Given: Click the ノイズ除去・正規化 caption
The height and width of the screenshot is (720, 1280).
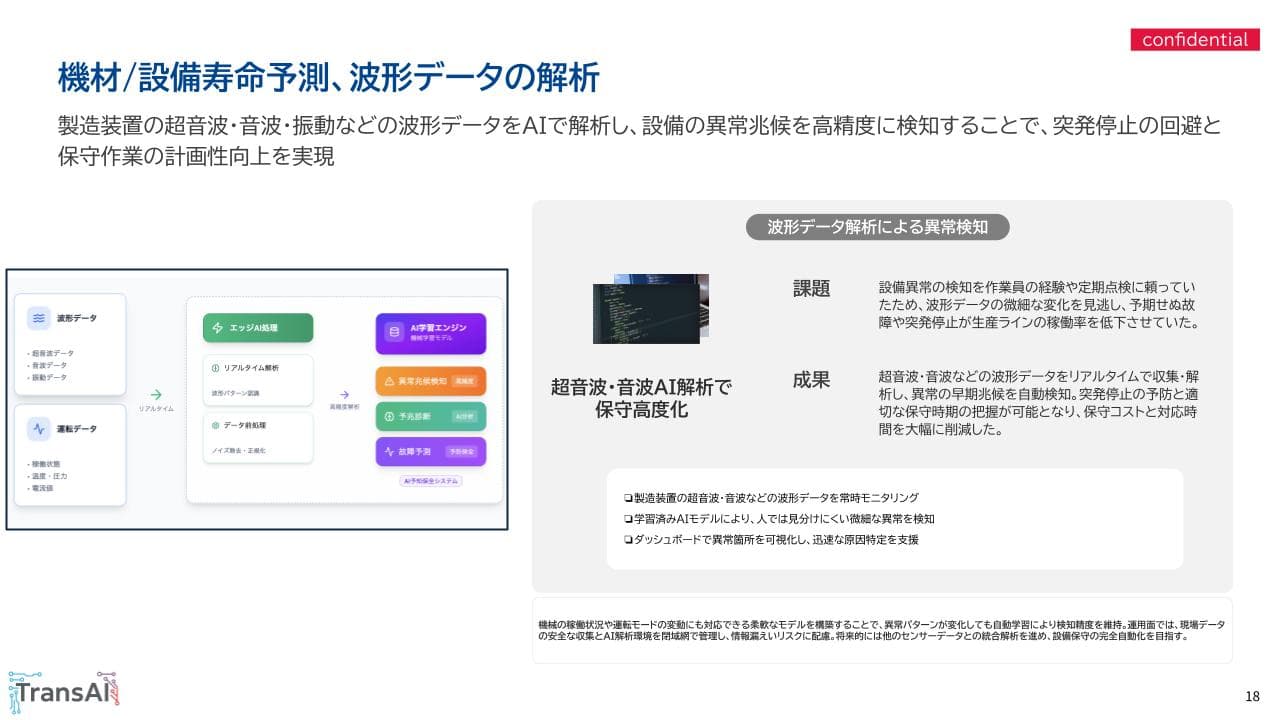Looking at the screenshot, I should coord(238,451).
